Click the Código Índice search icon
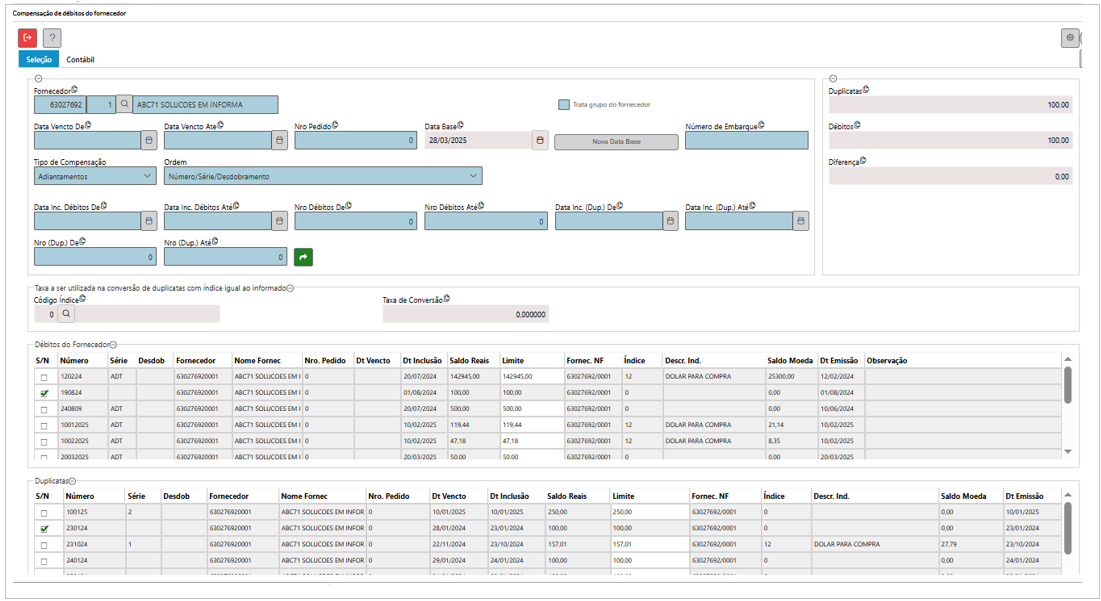 [x=66, y=314]
